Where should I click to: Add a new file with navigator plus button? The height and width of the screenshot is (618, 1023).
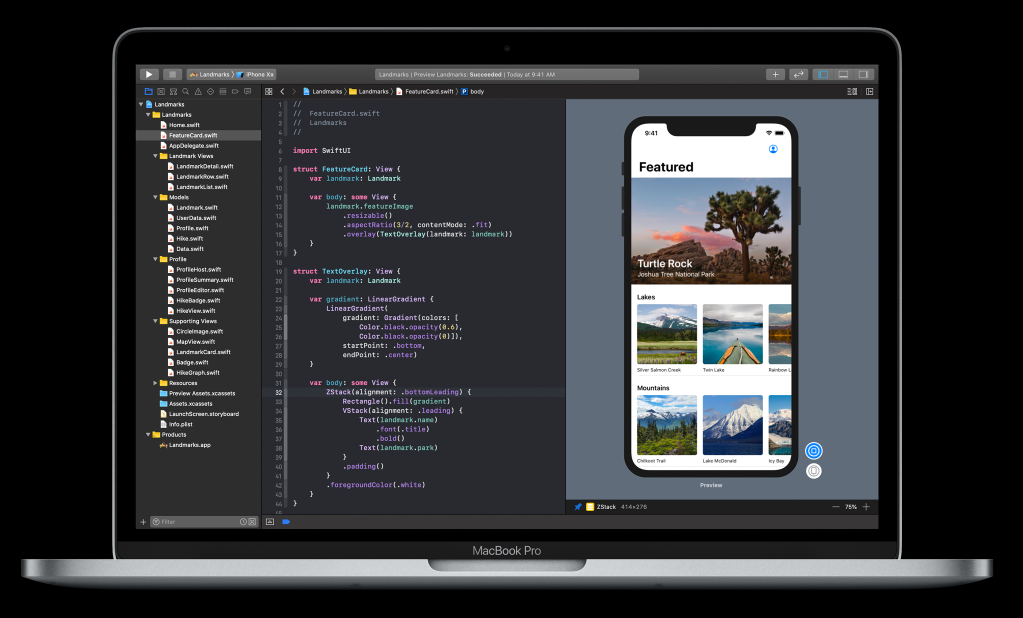tap(143, 521)
